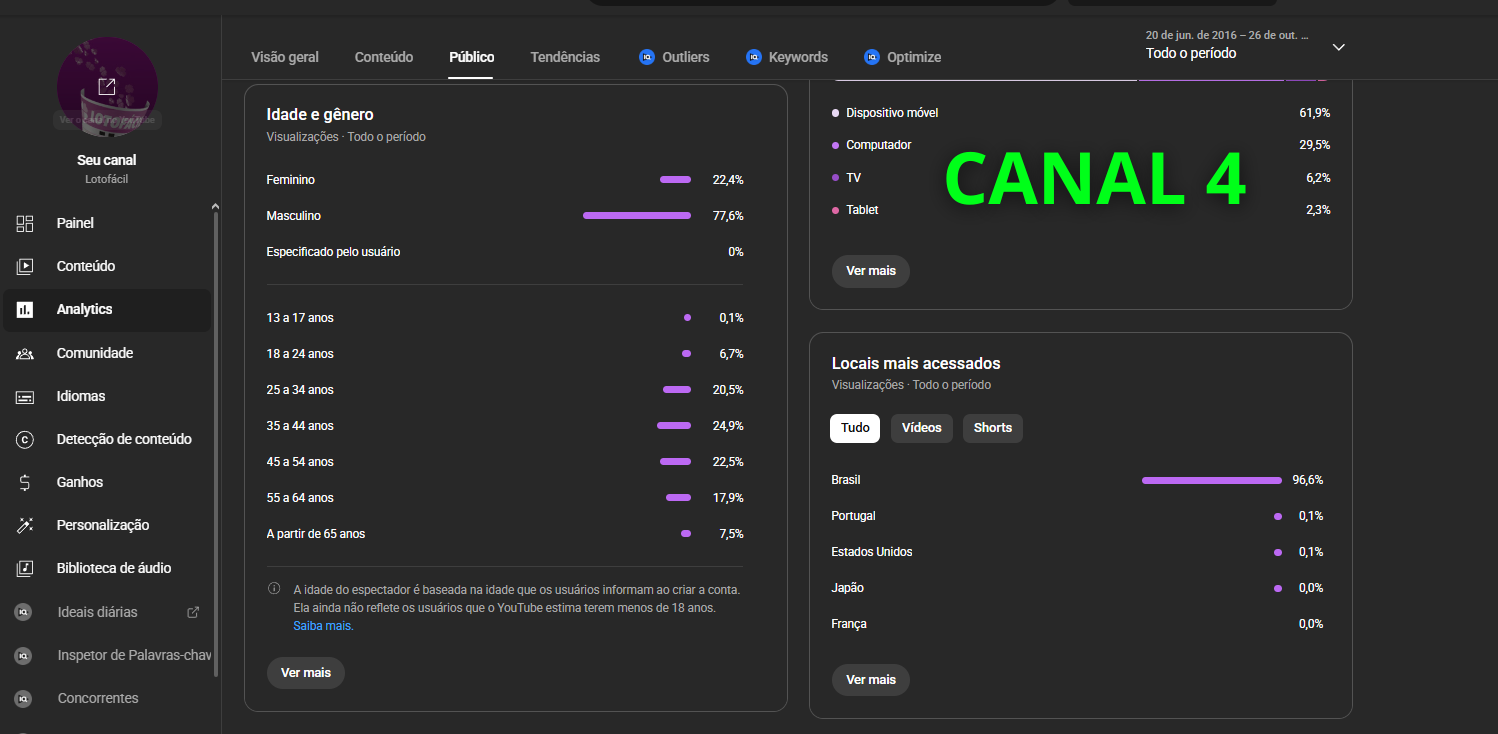This screenshot has width=1498, height=734.
Task: Click the Ideais diárias vidIQ icon
Action: point(23,612)
